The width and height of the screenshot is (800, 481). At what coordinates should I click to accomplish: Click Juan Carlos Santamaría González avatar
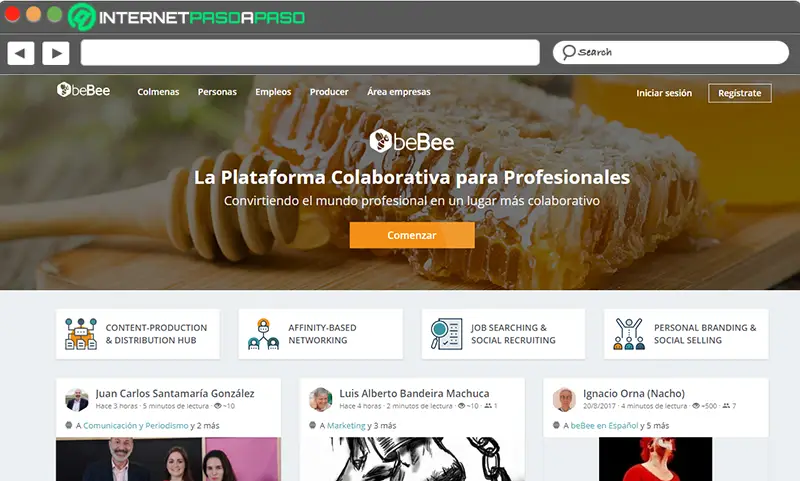click(77, 399)
